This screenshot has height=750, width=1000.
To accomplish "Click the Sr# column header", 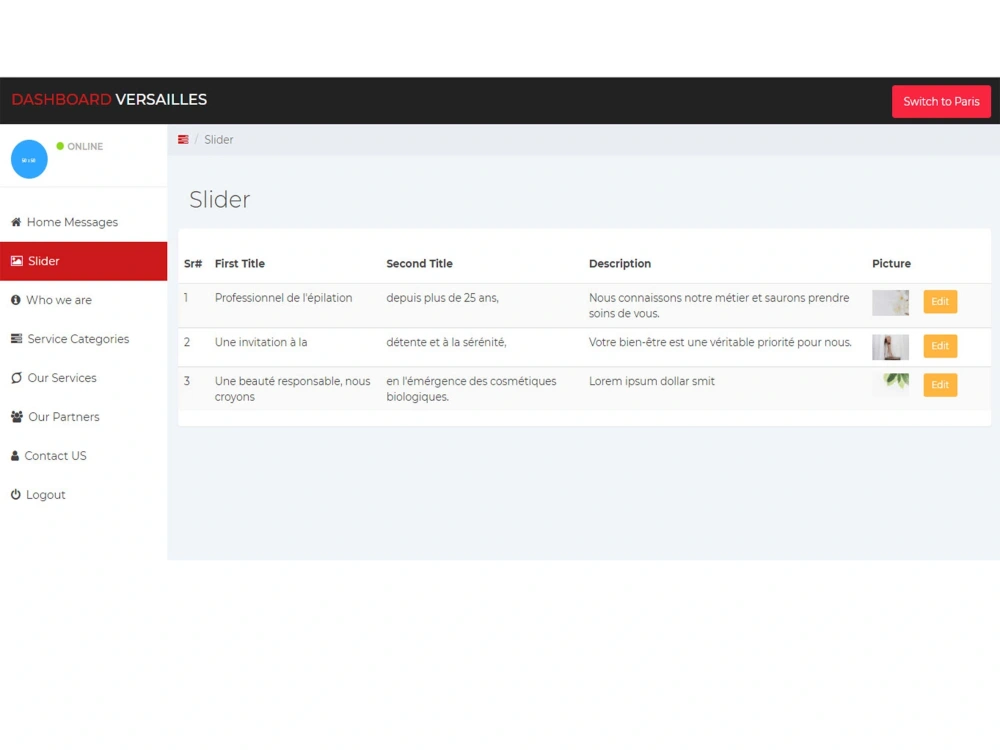I will (x=193, y=263).
